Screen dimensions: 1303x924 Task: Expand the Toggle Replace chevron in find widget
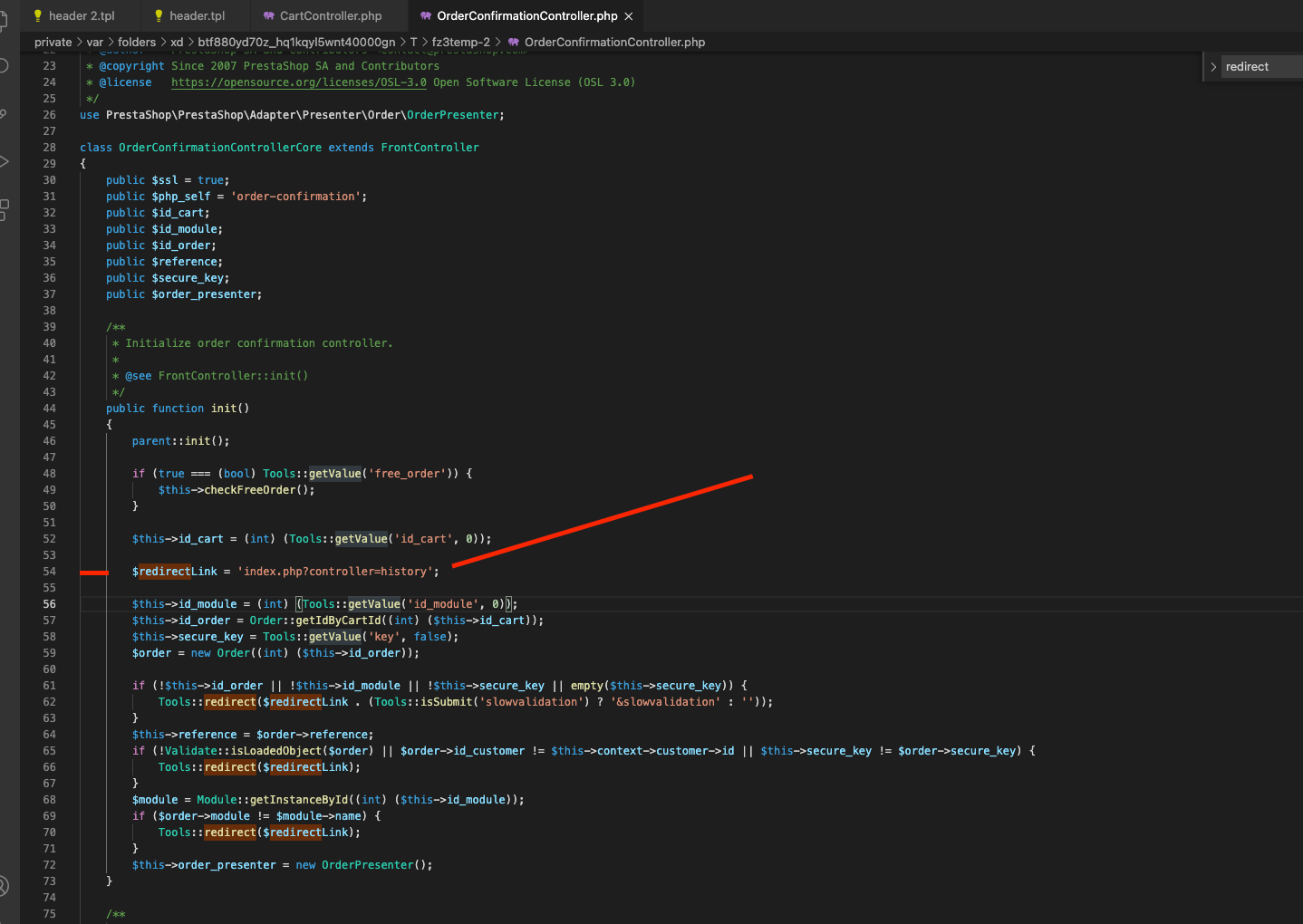tap(1213, 67)
